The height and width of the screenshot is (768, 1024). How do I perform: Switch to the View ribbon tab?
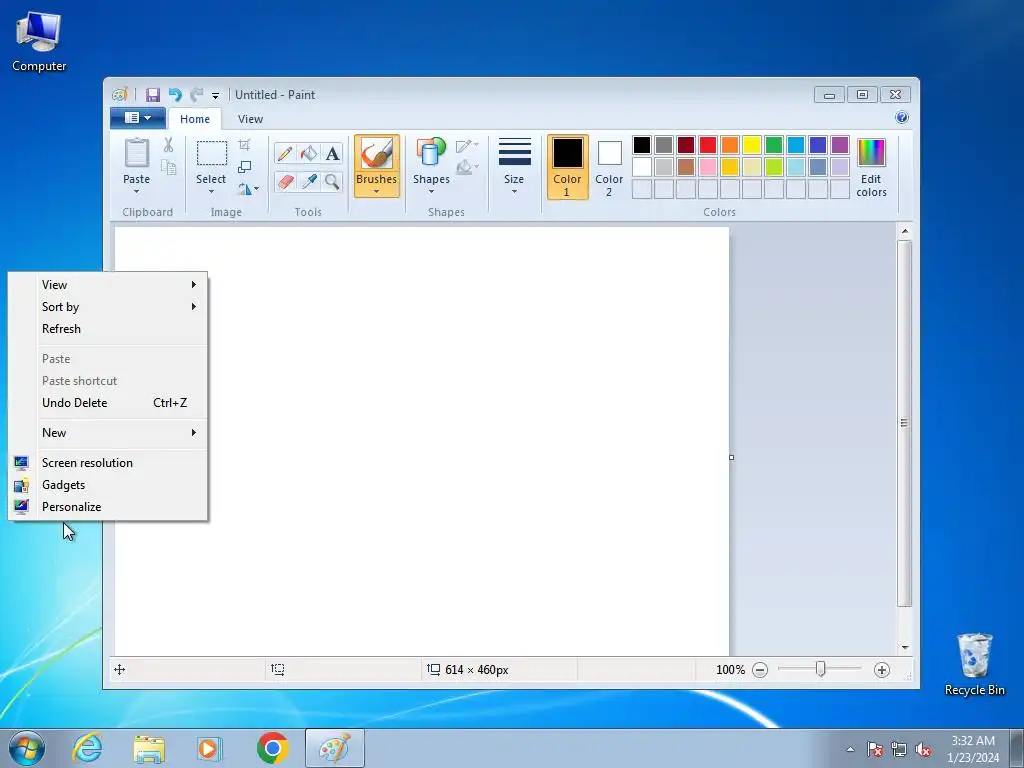[x=250, y=119]
